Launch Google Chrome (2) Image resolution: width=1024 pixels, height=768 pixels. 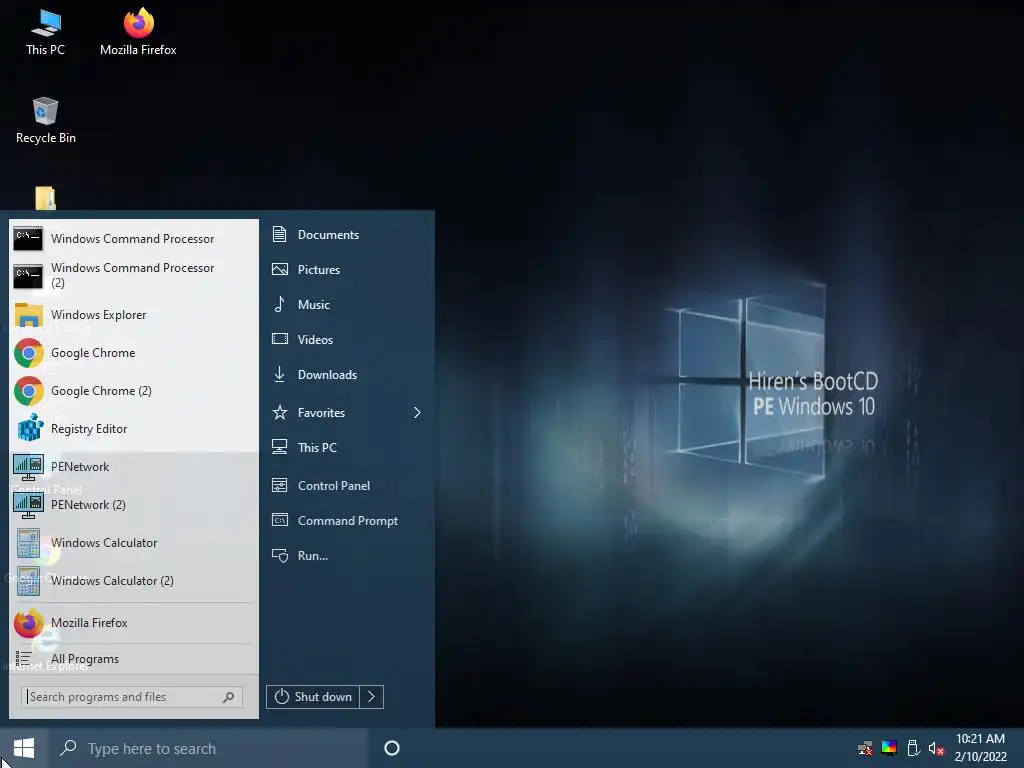pos(133,391)
